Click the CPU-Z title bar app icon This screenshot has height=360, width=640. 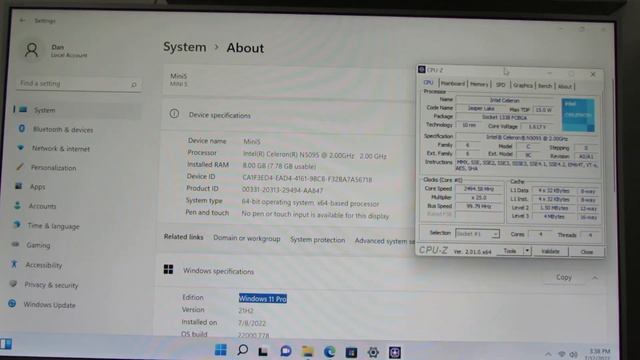422,70
